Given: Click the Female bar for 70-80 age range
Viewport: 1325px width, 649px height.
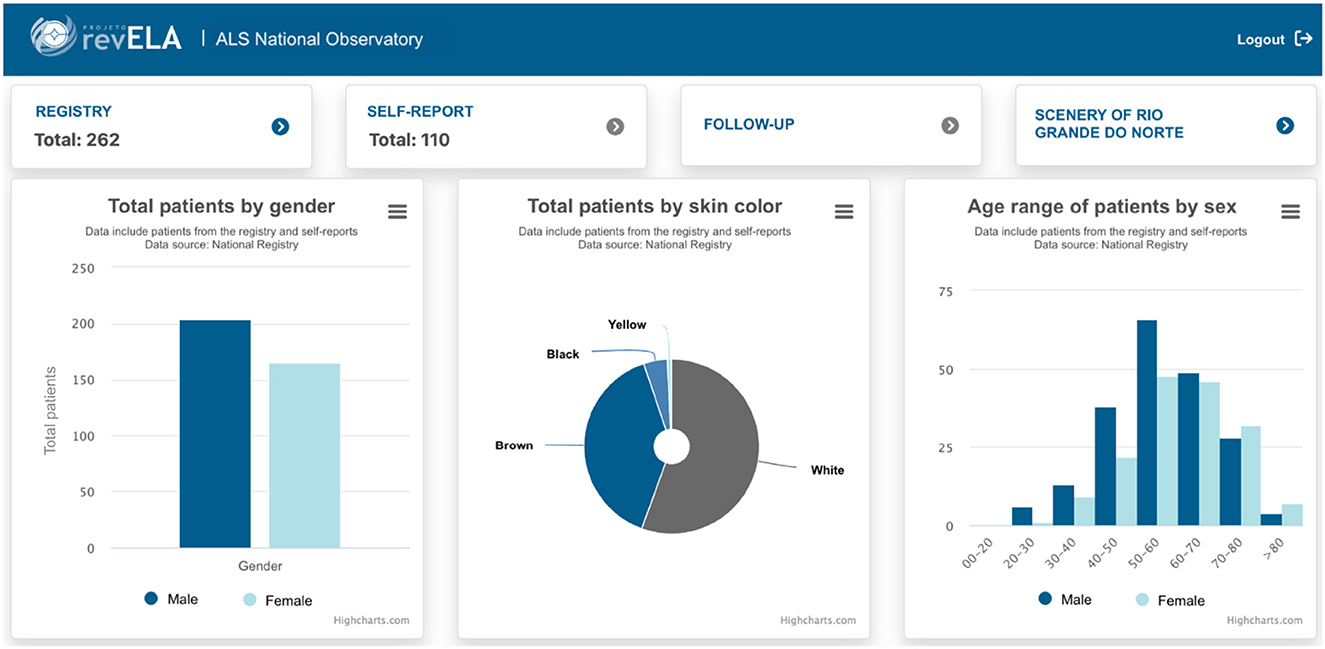Looking at the screenshot, I should pos(1251,476).
